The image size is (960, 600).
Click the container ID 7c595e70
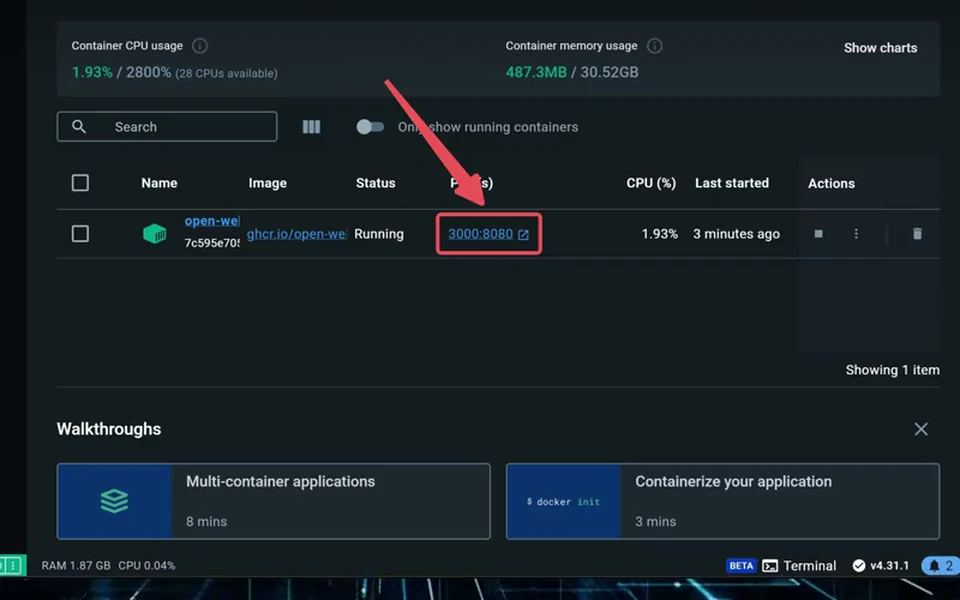pos(212,243)
